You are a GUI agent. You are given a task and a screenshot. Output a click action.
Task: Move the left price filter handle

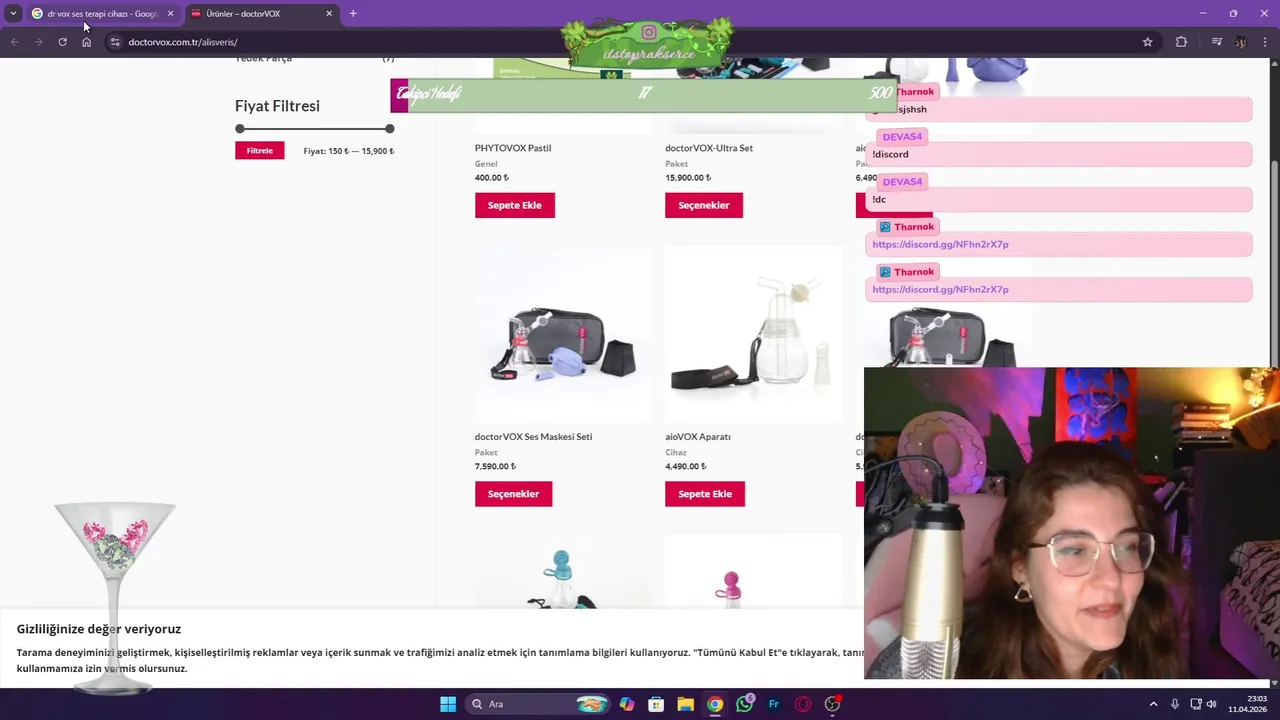click(x=240, y=128)
